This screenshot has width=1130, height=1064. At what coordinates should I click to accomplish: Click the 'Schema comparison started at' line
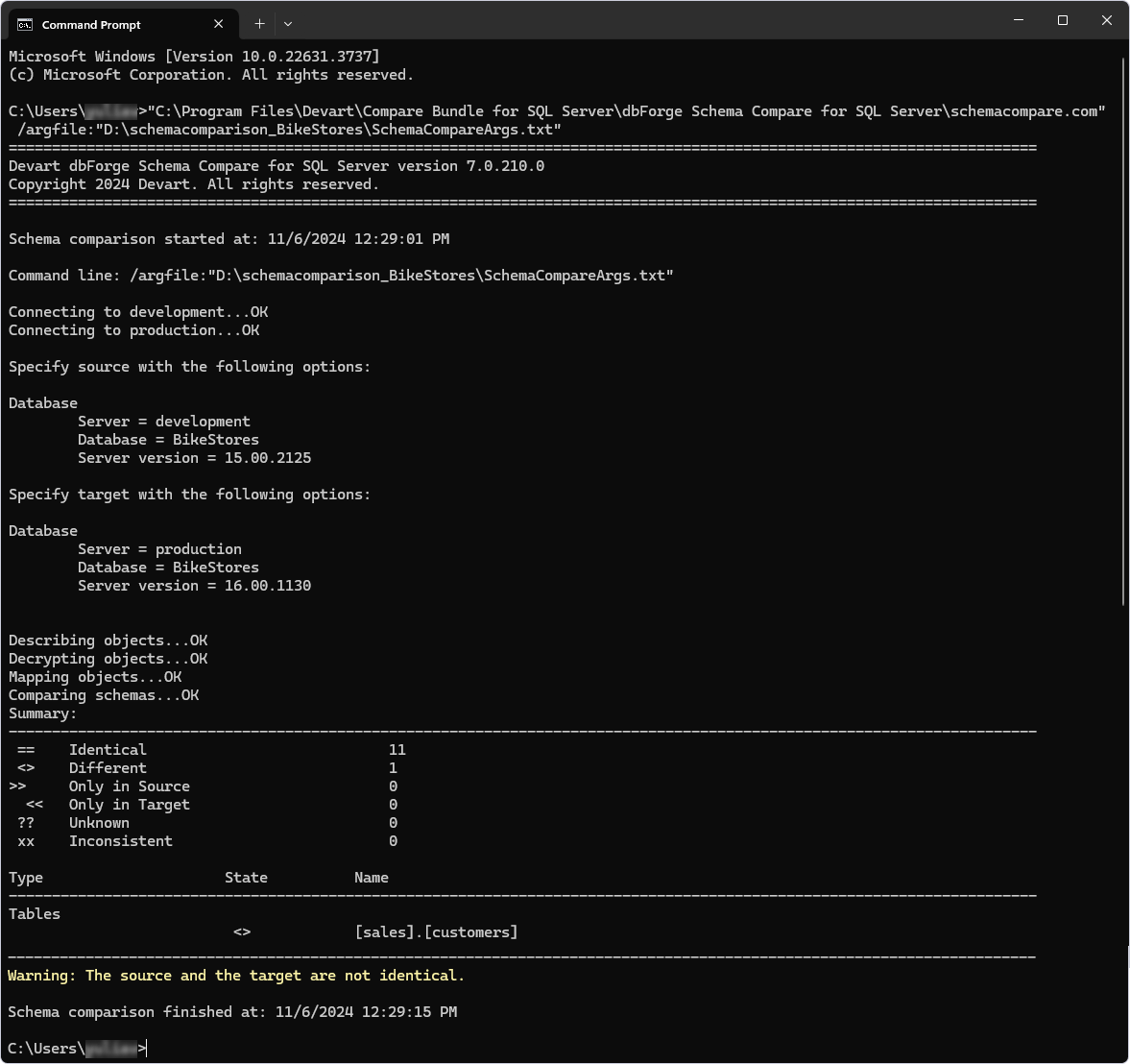228,238
